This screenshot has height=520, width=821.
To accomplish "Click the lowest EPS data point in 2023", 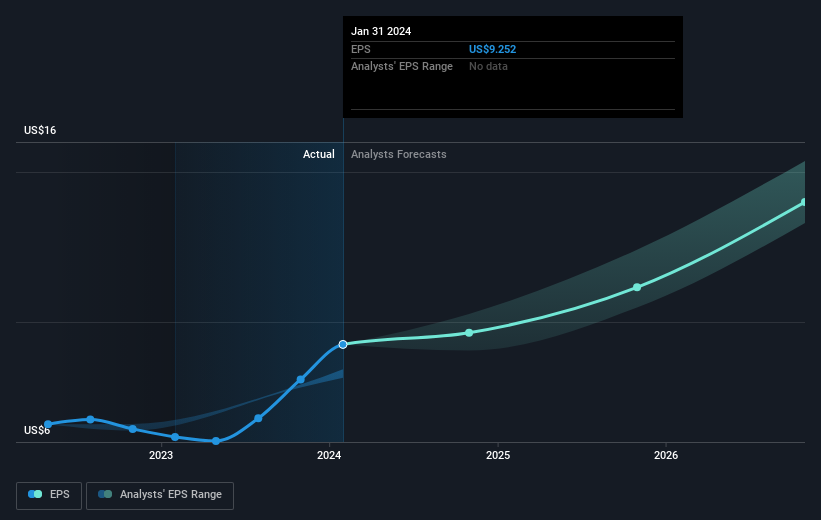I will pyautogui.click(x=216, y=441).
